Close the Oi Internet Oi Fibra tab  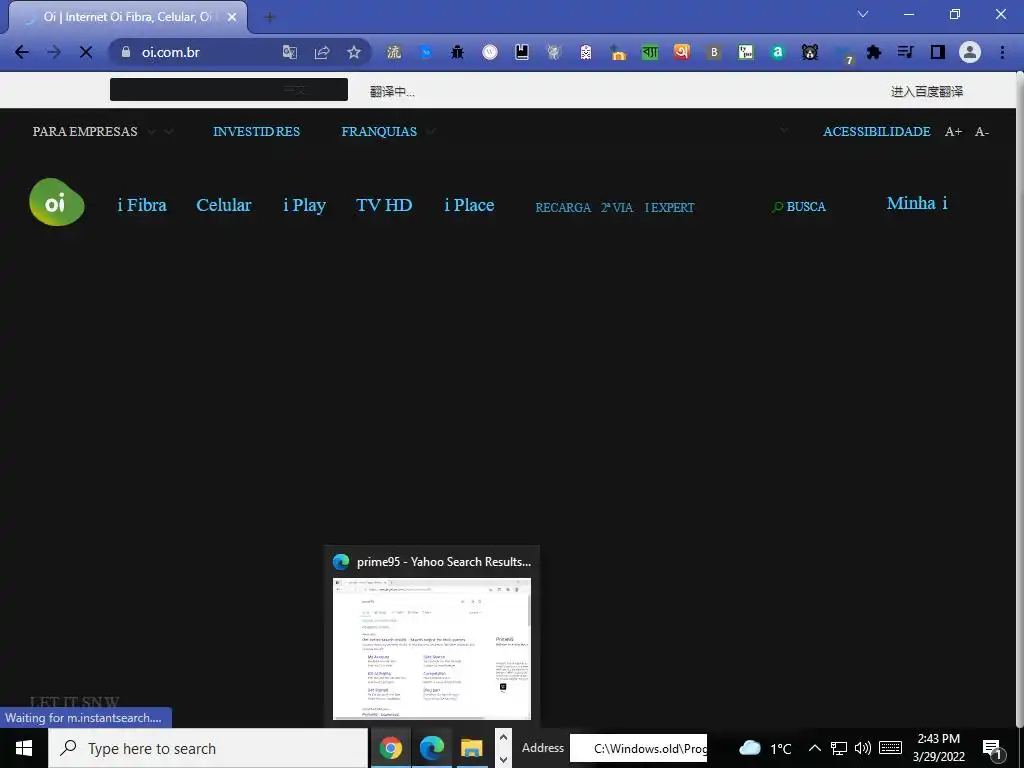pyautogui.click(x=232, y=17)
